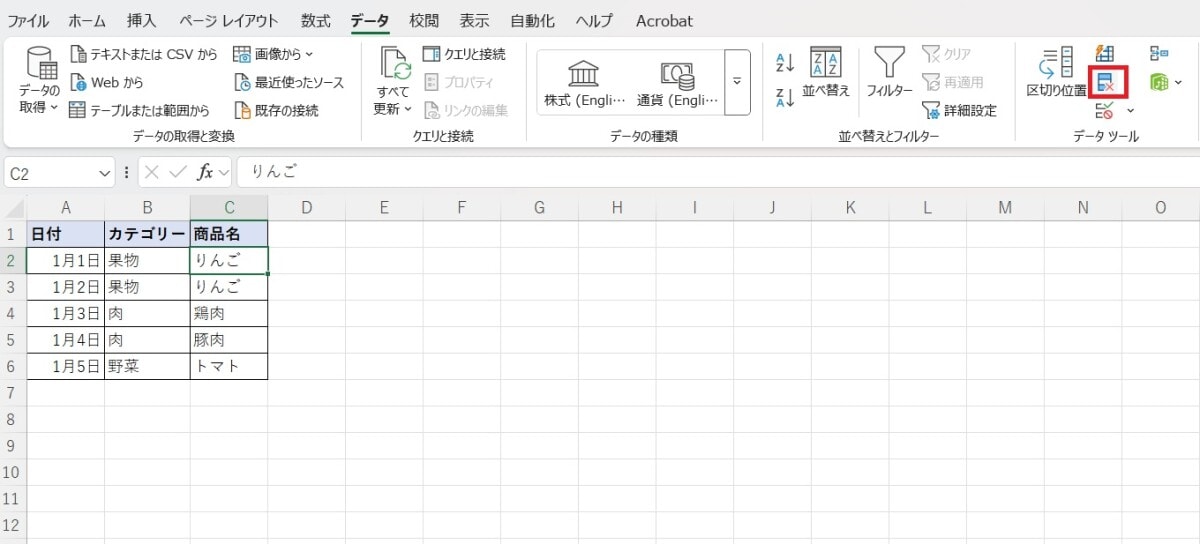Image resolution: width=1200 pixels, height=544 pixels.
Task: Expand the Name Box dropdown arrow
Action: click(106, 173)
